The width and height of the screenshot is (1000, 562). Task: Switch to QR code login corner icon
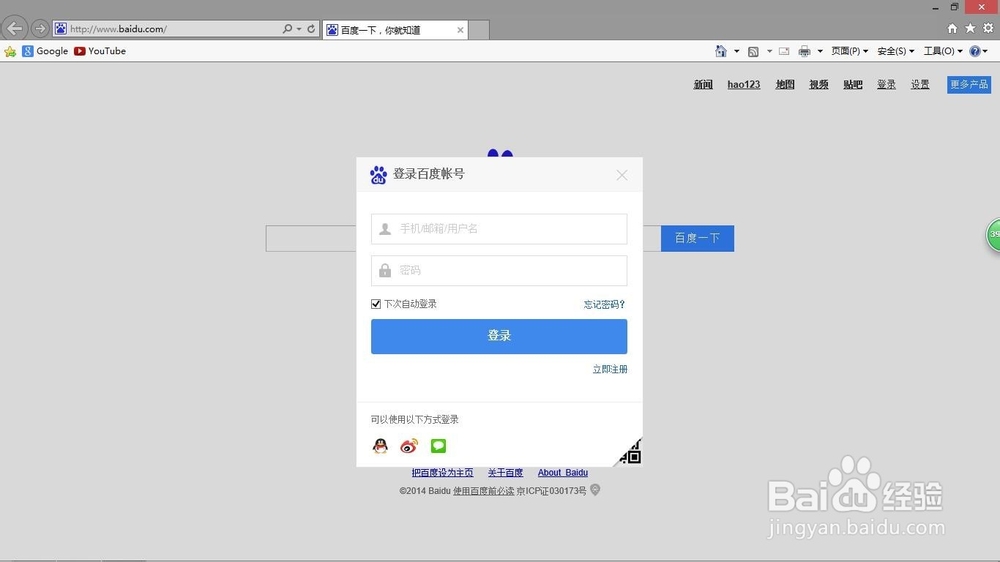click(x=630, y=452)
